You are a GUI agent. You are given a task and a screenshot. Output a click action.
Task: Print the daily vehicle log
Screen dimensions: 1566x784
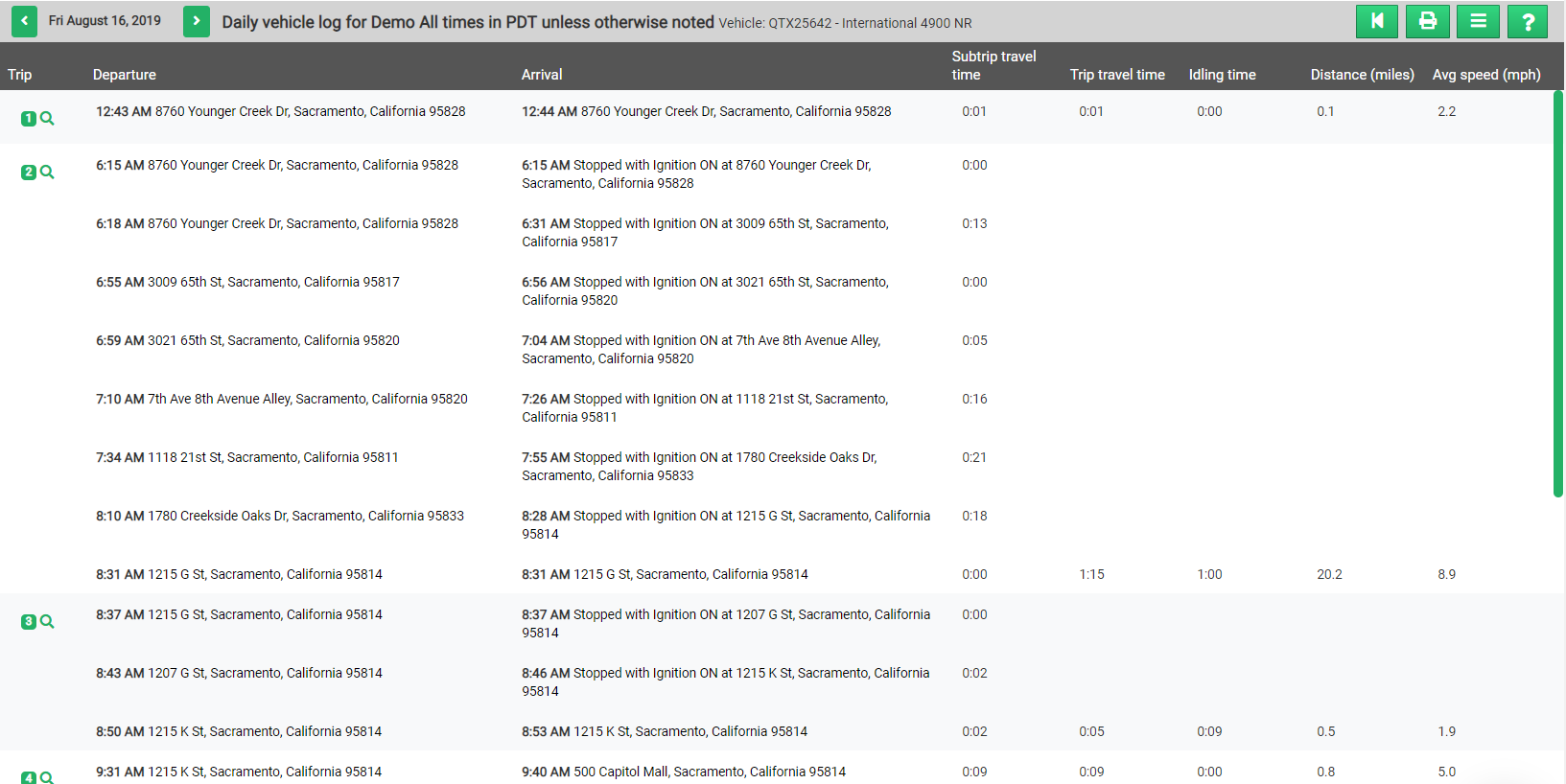[x=1427, y=21]
